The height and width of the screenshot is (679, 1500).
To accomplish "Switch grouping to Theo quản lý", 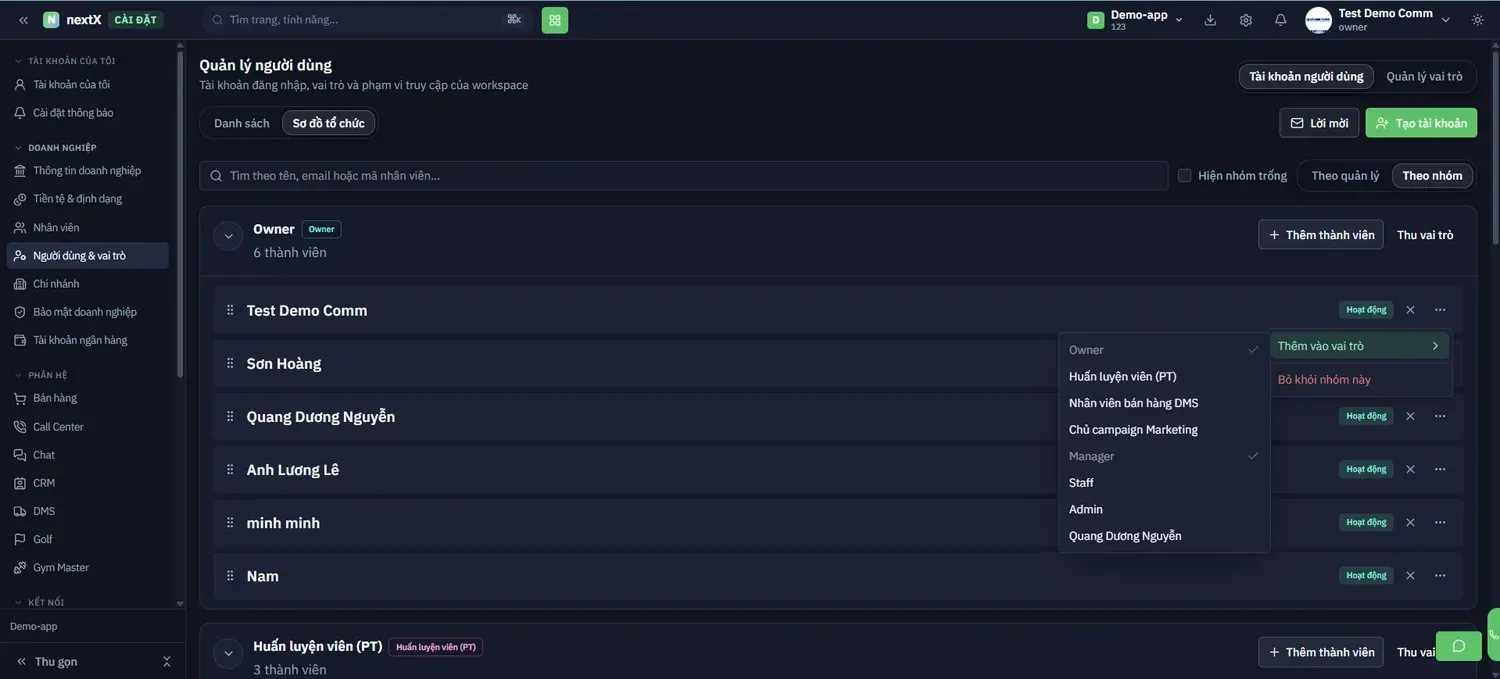I will [x=1345, y=176].
